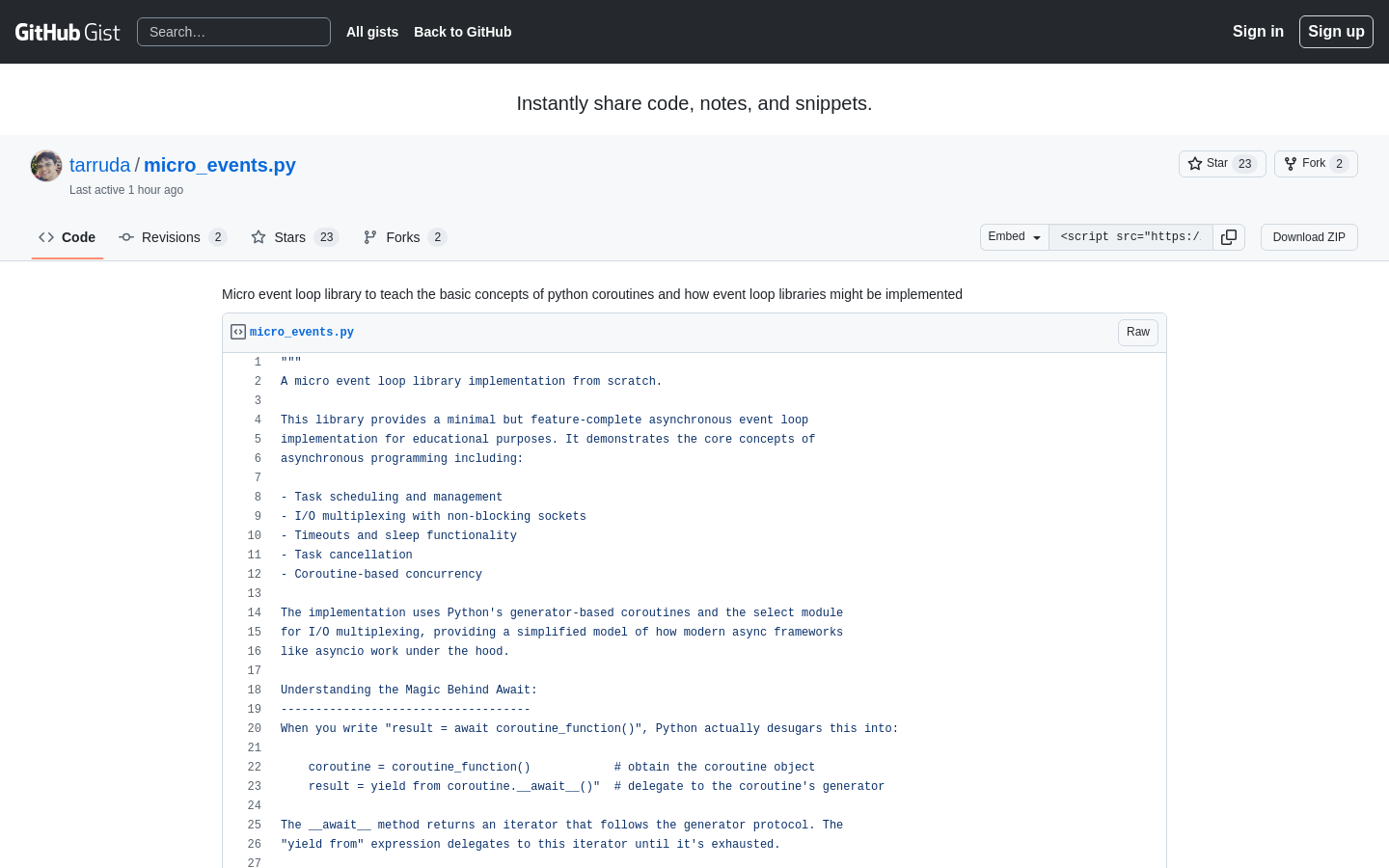Click the 'Last active 1 hour ago' text
Screen dimensions: 1389x868
pyautogui.click(x=126, y=190)
